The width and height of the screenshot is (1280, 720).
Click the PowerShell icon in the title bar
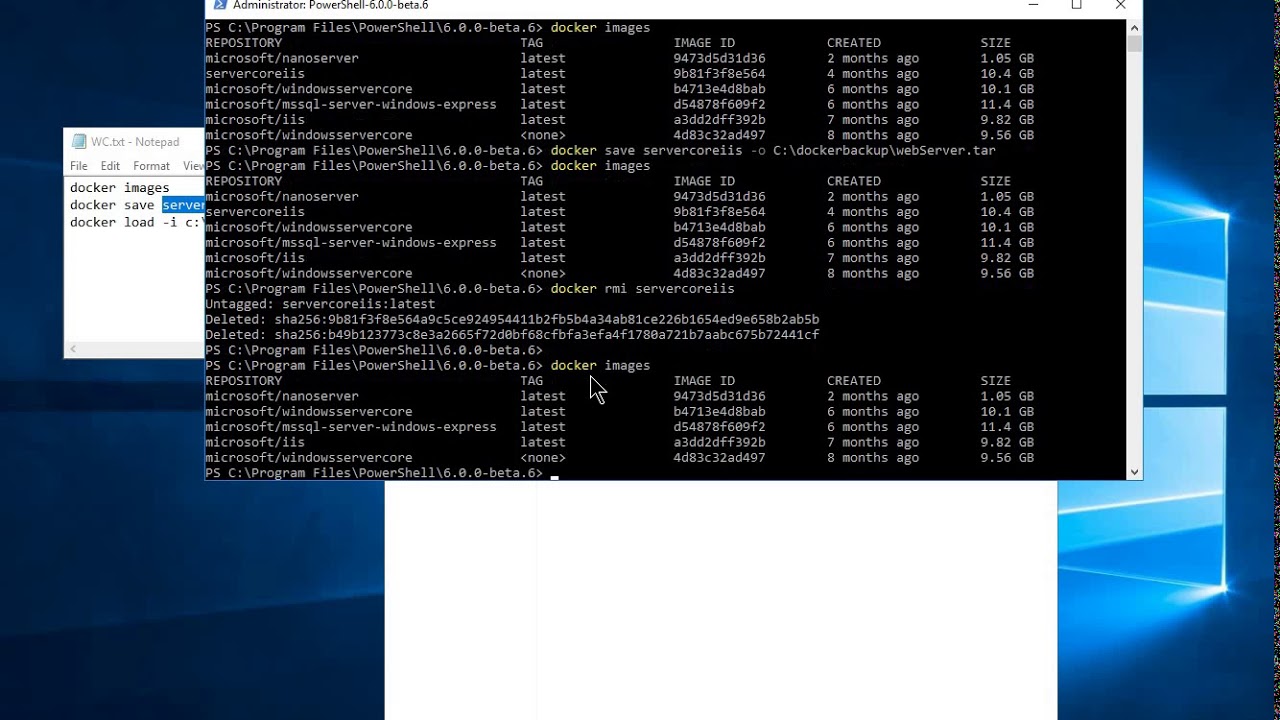point(220,5)
